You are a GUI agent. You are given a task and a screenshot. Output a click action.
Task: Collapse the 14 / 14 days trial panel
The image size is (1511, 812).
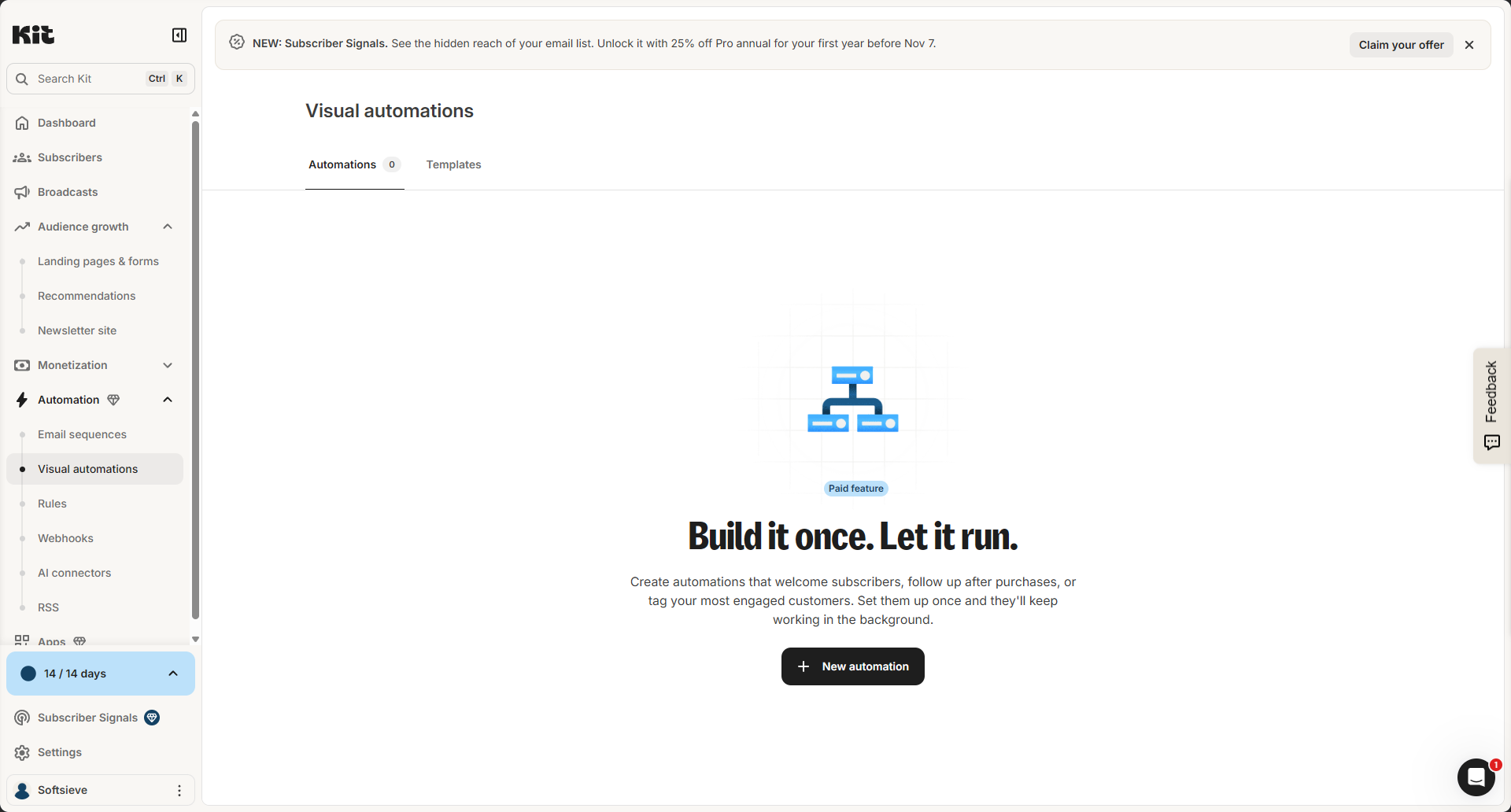pyautogui.click(x=173, y=674)
